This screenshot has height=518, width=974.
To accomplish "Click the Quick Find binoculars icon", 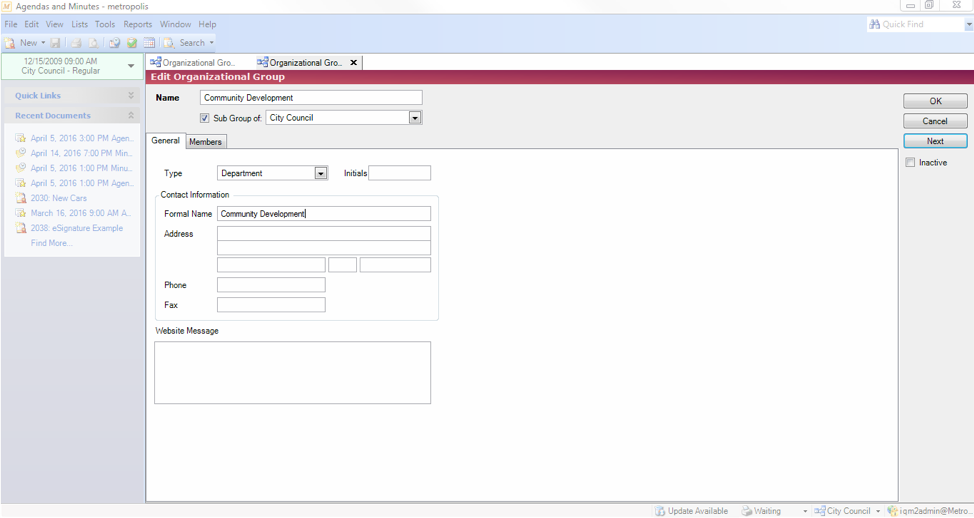I will (x=875, y=24).
